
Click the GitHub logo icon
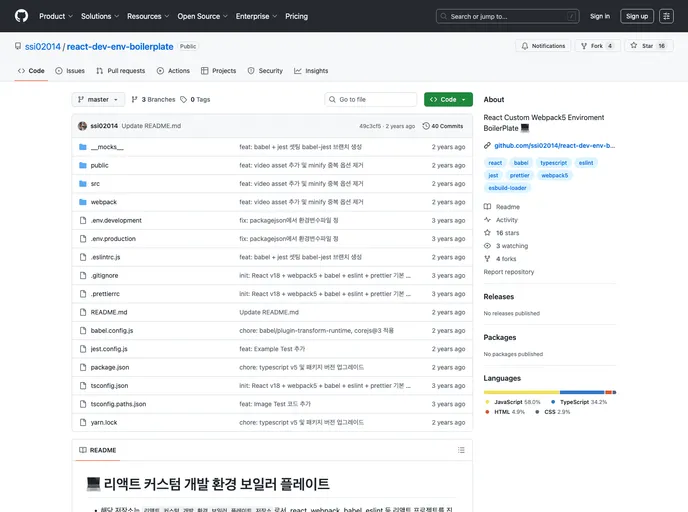point(21,16)
